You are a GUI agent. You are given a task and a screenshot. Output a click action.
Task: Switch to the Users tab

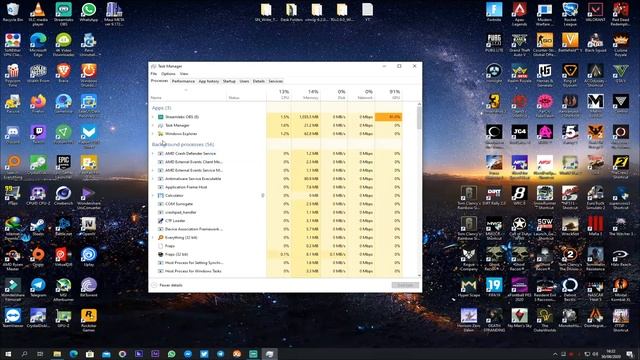coord(244,81)
